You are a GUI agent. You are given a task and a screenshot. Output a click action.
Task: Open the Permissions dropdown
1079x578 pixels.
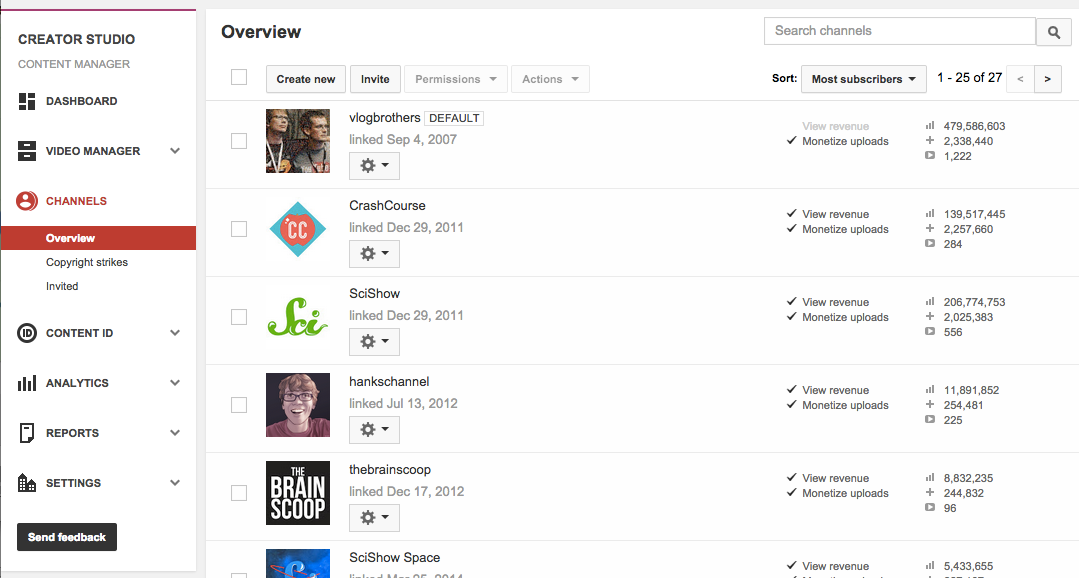[456, 79]
